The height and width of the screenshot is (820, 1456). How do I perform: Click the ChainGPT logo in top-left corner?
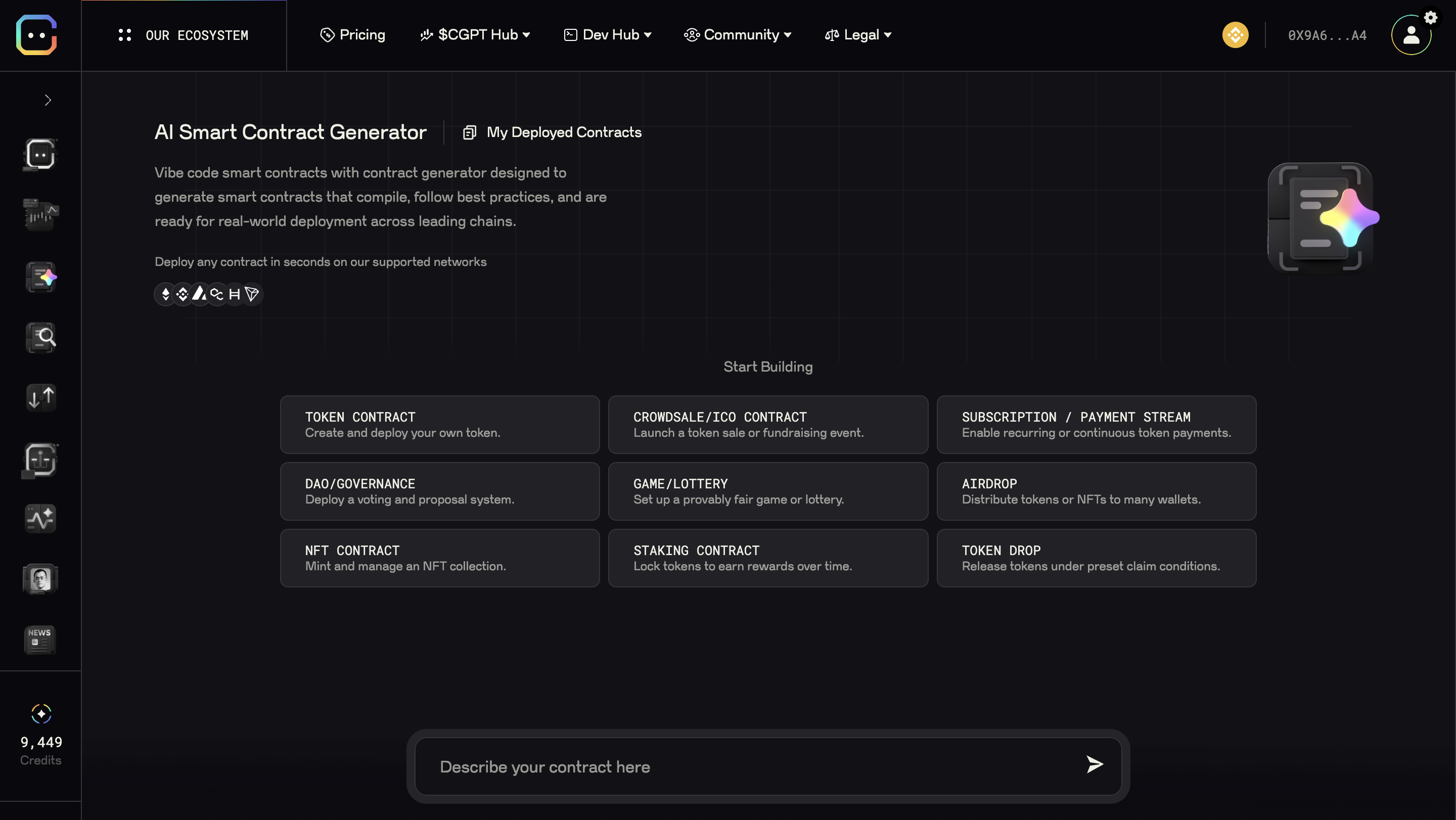tap(37, 35)
